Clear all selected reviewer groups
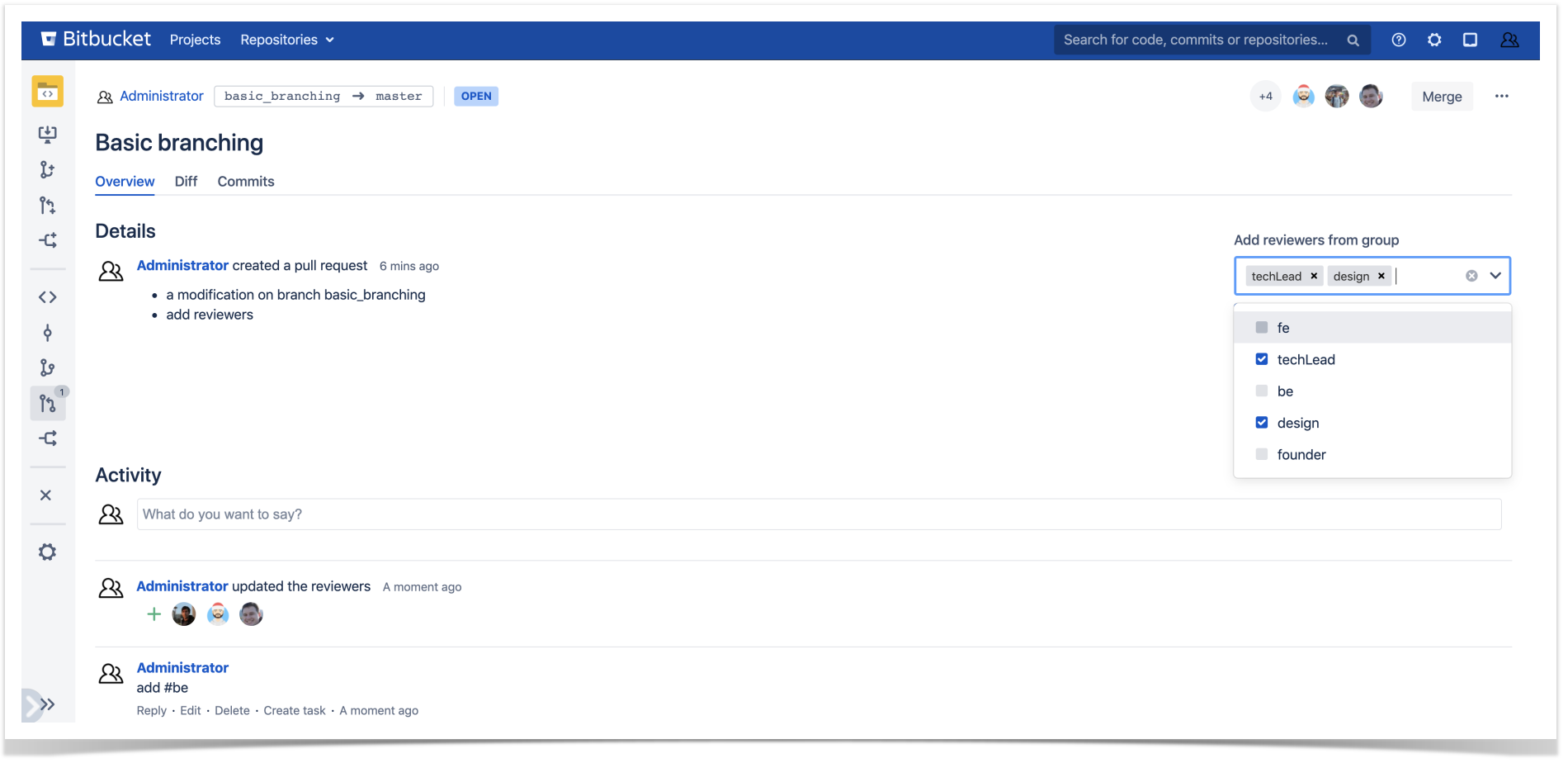The height and width of the screenshot is (763, 1568). [1471, 276]
